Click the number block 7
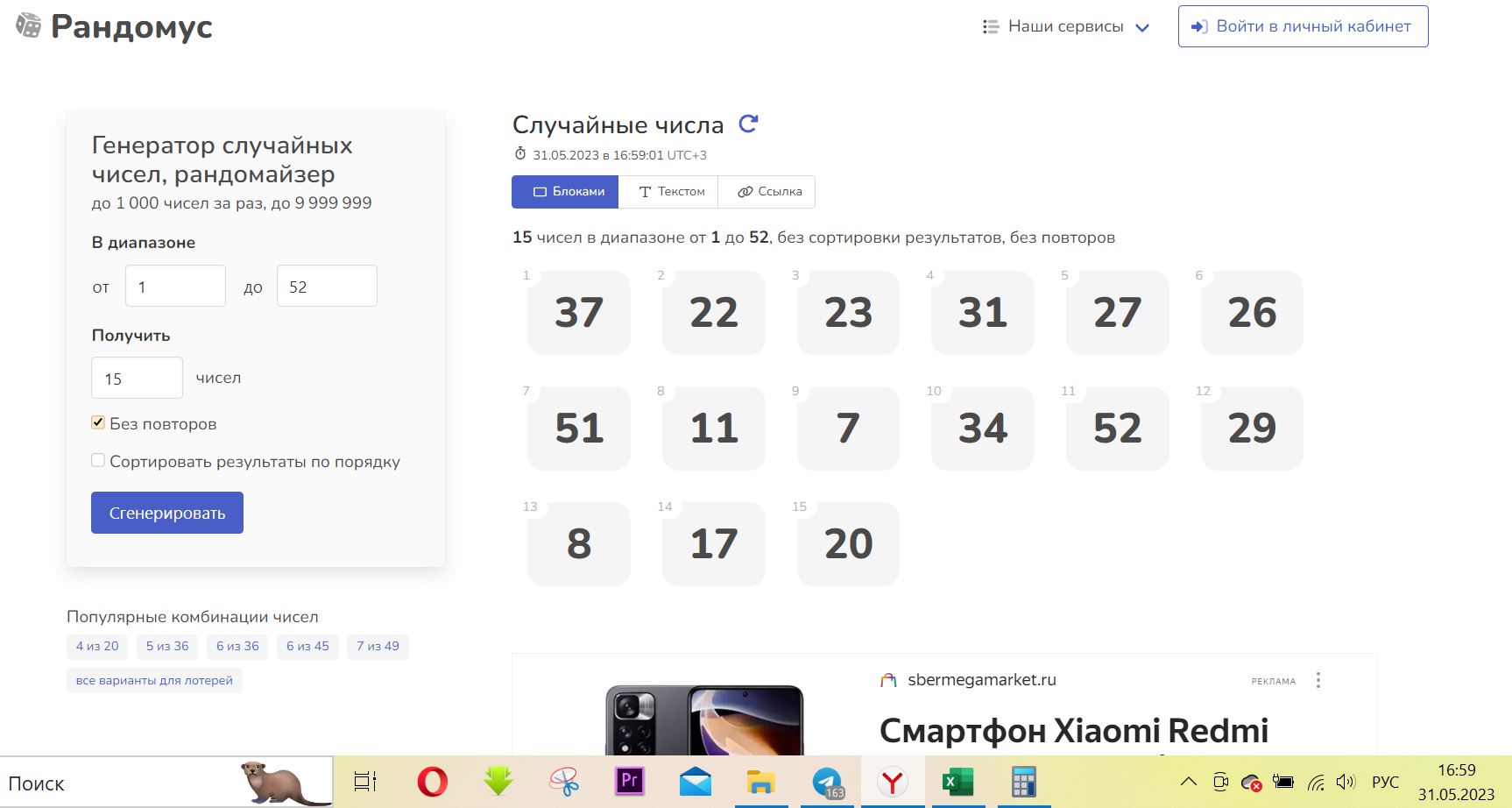The image size is (1512, 808). [848, 429]
